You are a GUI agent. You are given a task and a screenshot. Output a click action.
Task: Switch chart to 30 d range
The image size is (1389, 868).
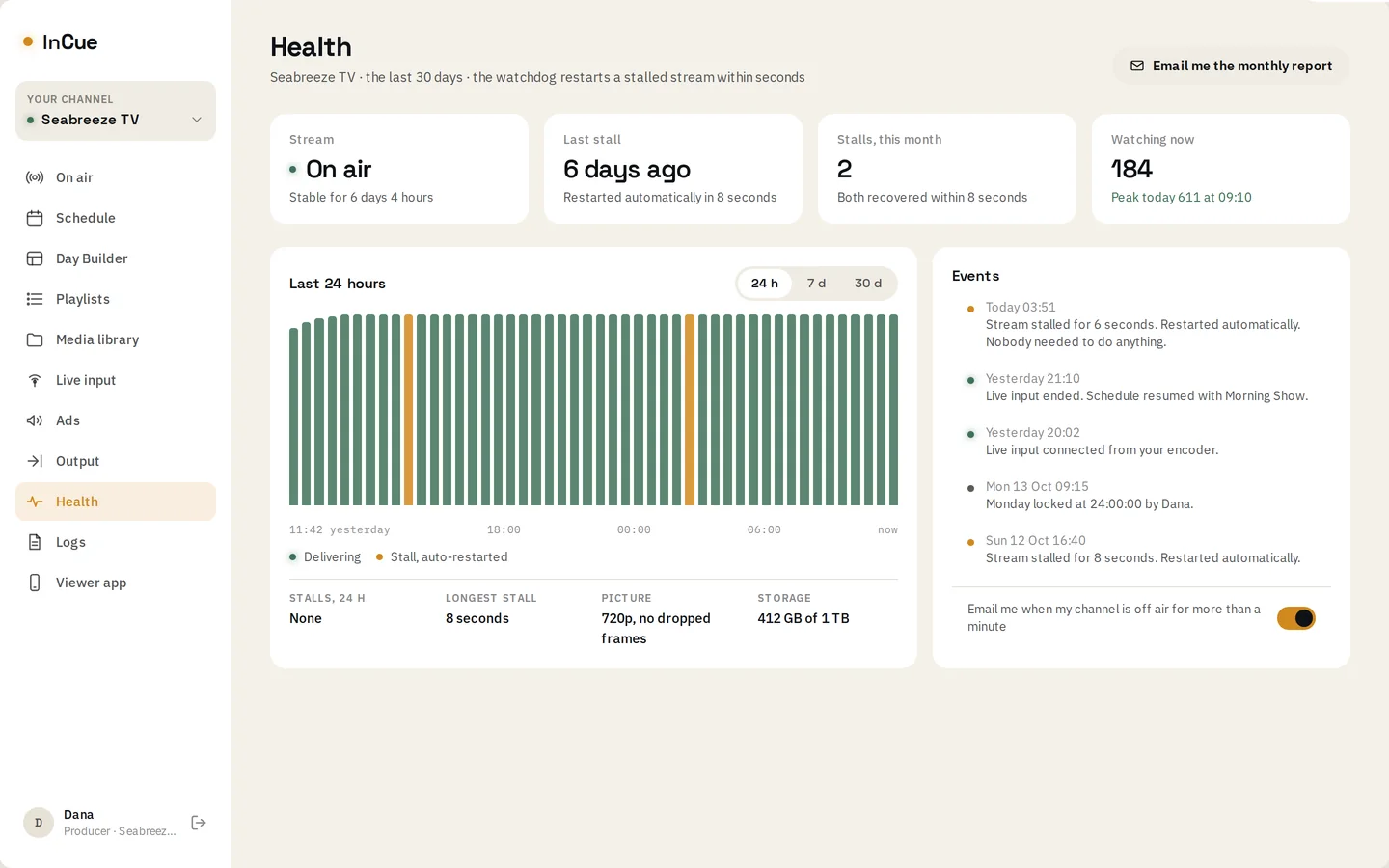coord(868,284)
